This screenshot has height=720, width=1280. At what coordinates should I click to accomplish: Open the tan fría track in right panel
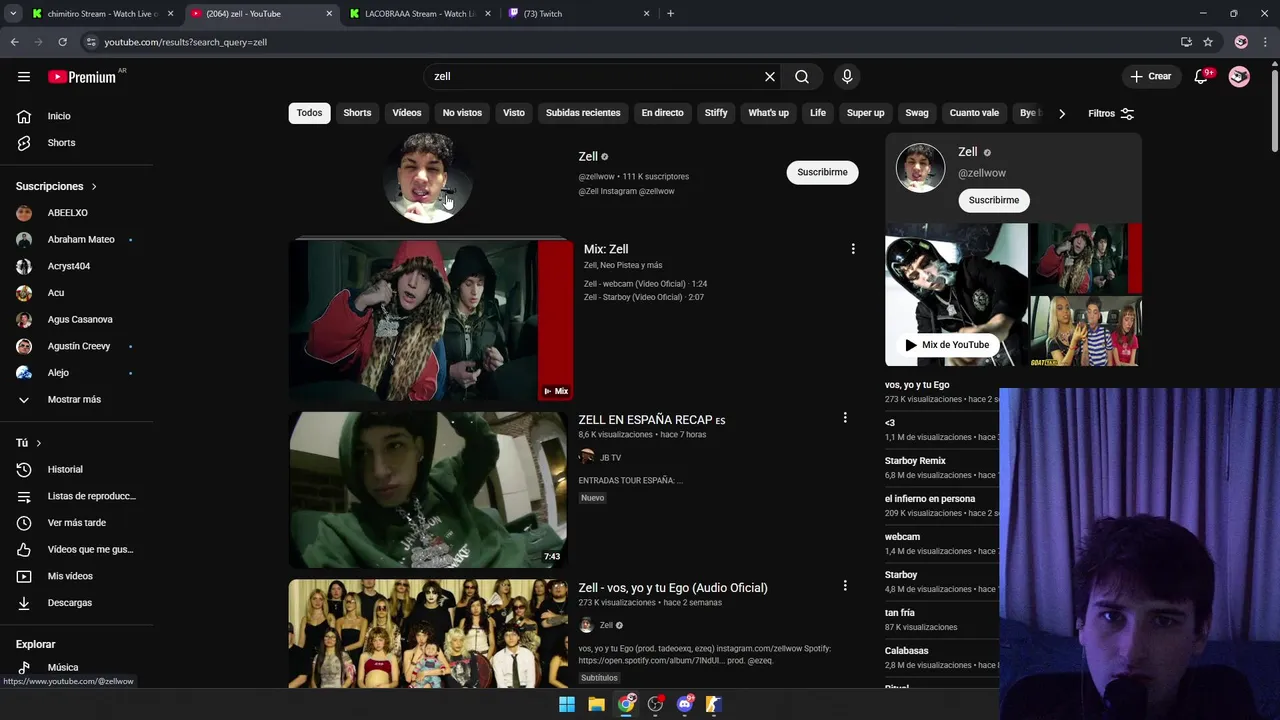[x=900, y=613]
